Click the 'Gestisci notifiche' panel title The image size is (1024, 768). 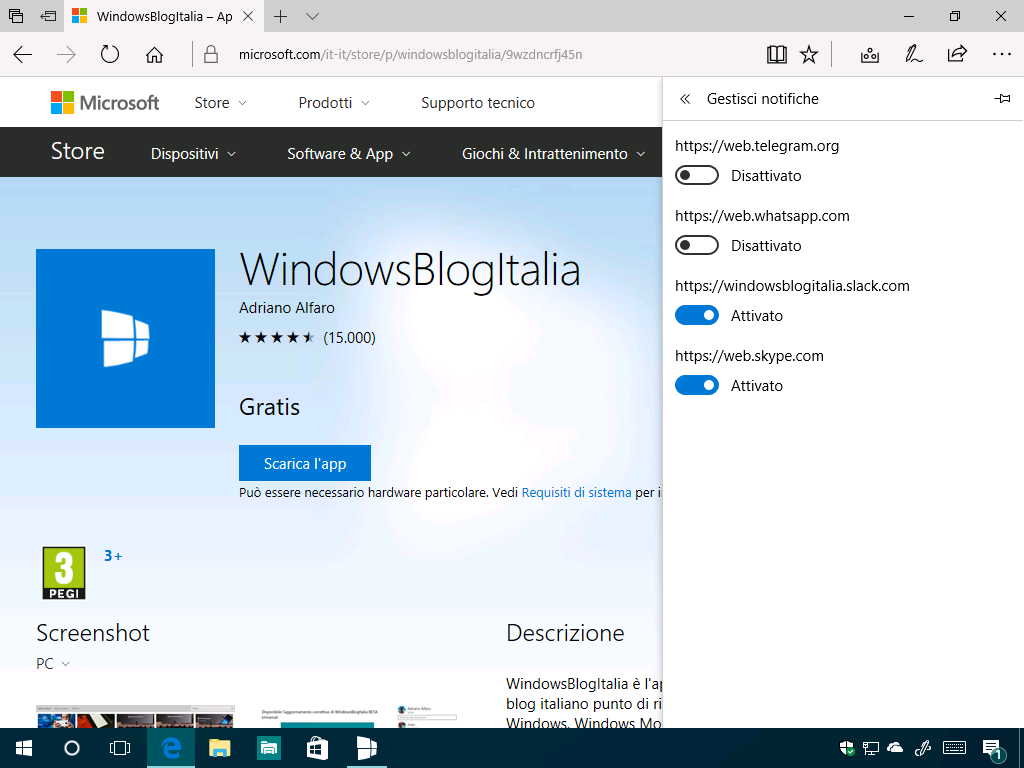pyautogui.click(x=763, y=99)
